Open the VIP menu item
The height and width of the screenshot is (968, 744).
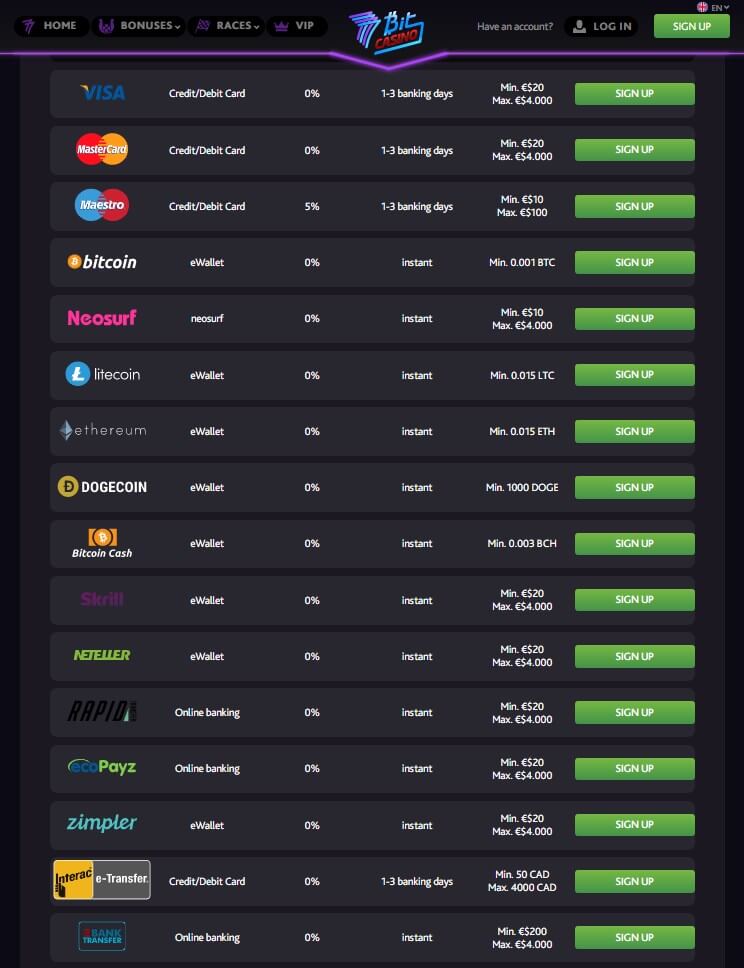click(x=297, y=26)
